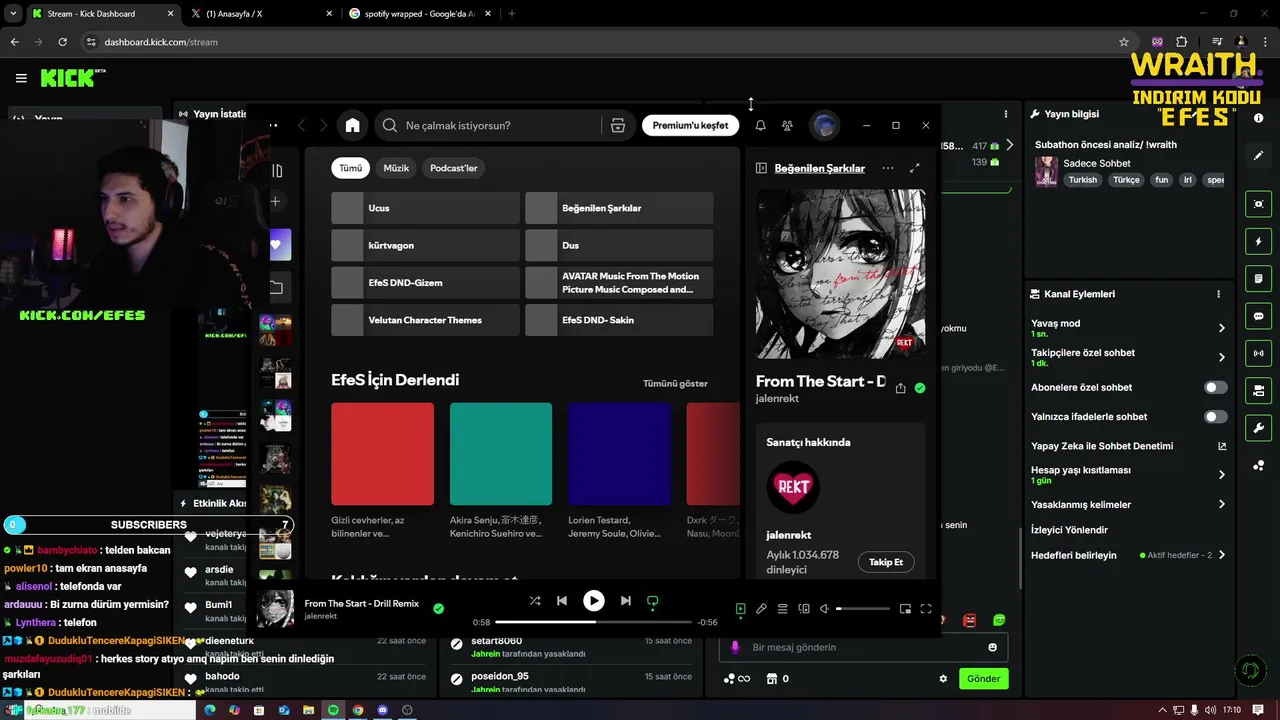Viewport: 1280px width, 720px height.
Task: Open the Spotify queue icon
Action: 782,609
